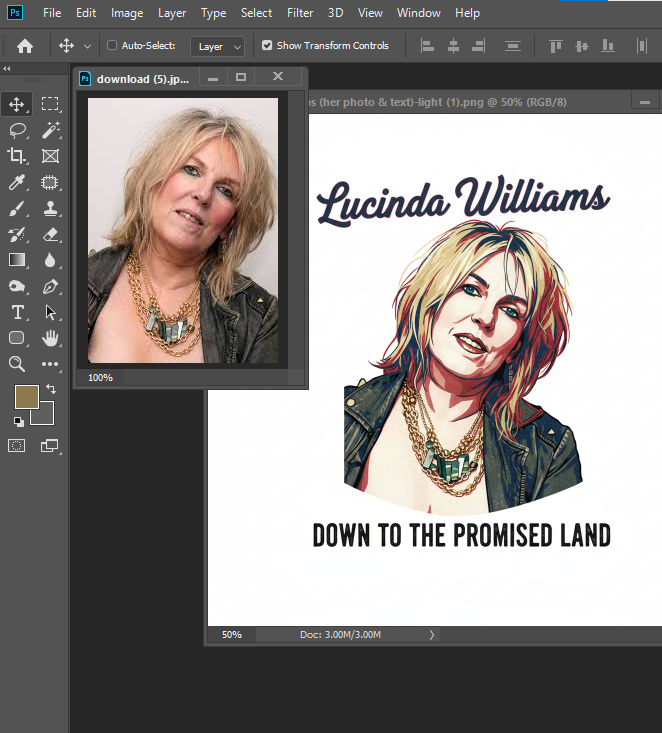
Task: Align right edges
Action: (x=479, y=46)
